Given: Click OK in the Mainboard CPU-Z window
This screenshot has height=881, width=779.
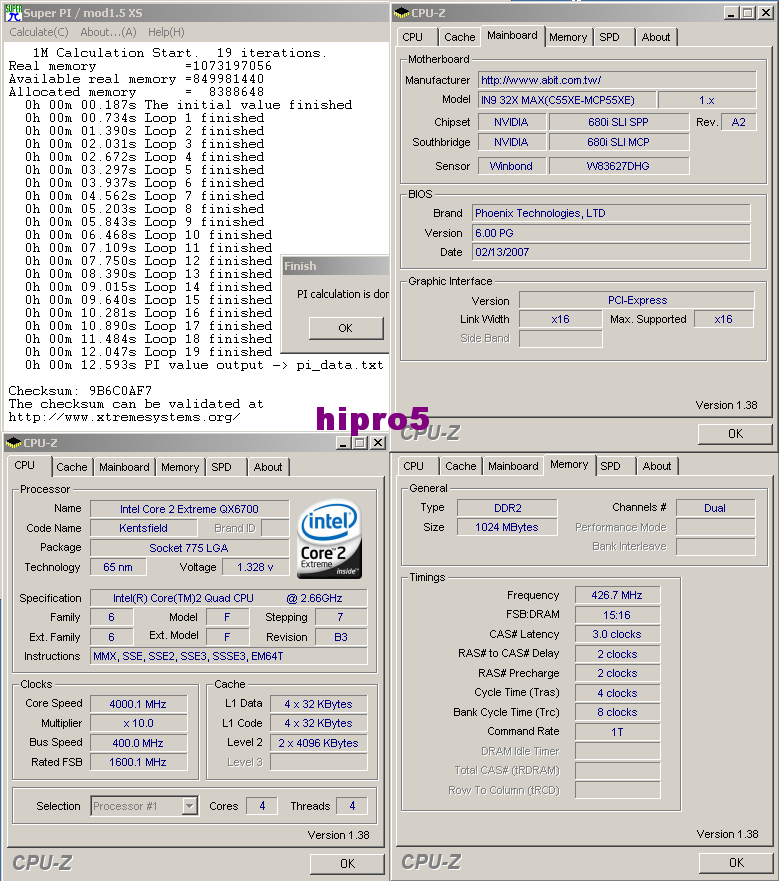Looking at the screenshot, I should (735, 434).
